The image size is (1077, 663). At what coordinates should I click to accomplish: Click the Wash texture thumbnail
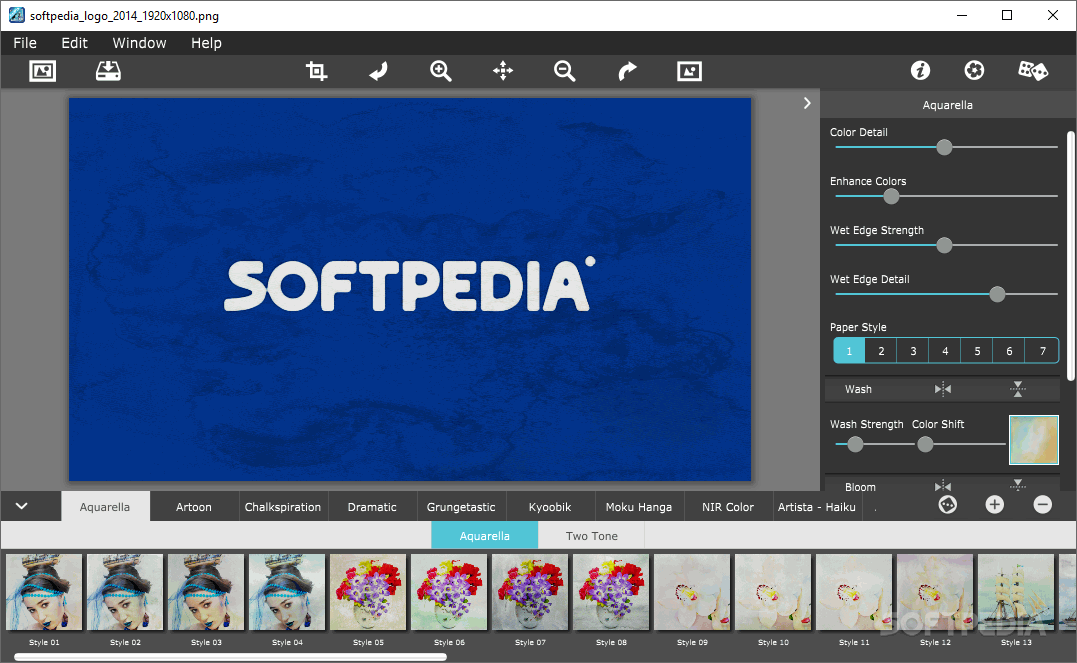[1034, 440]
